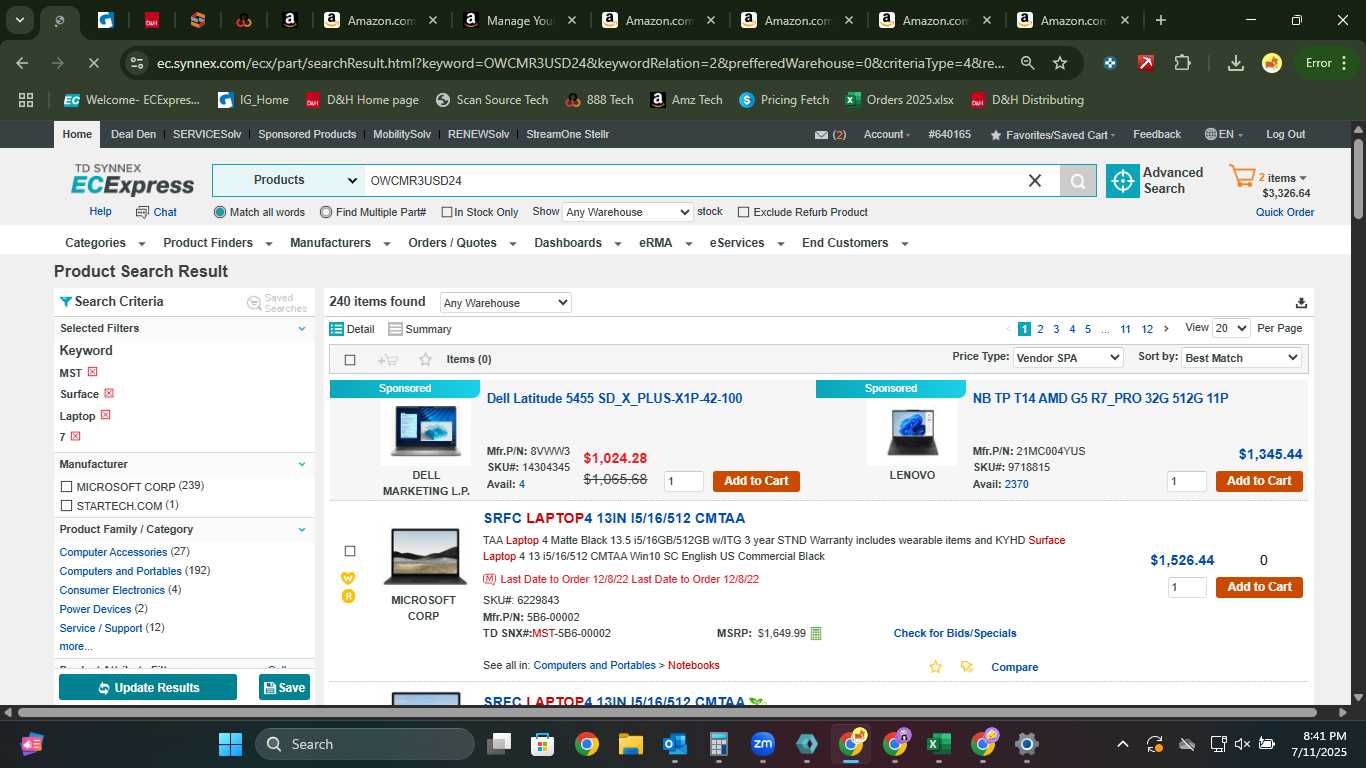Remove the Surface keyword filter
This screenshot has height=768, width=1366.
[x=109, y=393]
